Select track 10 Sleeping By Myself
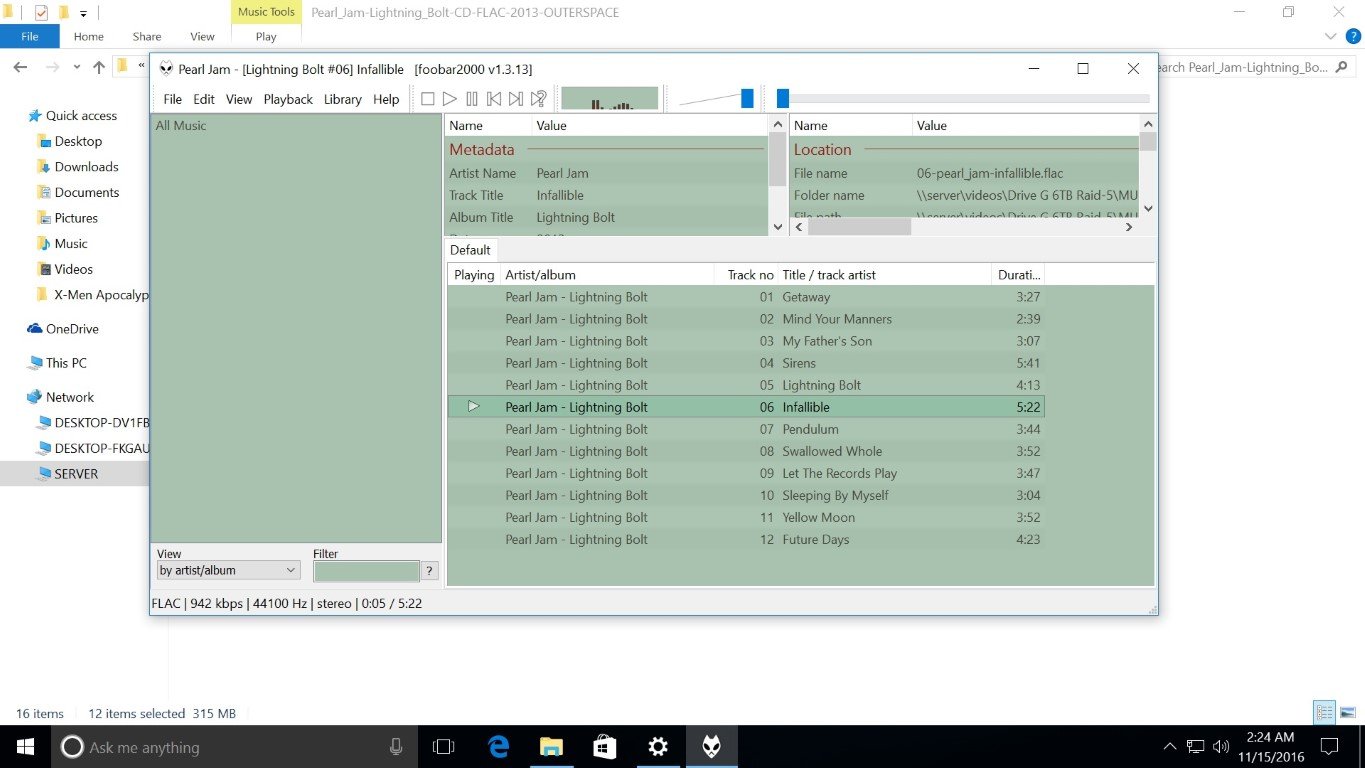 [746, 495]
